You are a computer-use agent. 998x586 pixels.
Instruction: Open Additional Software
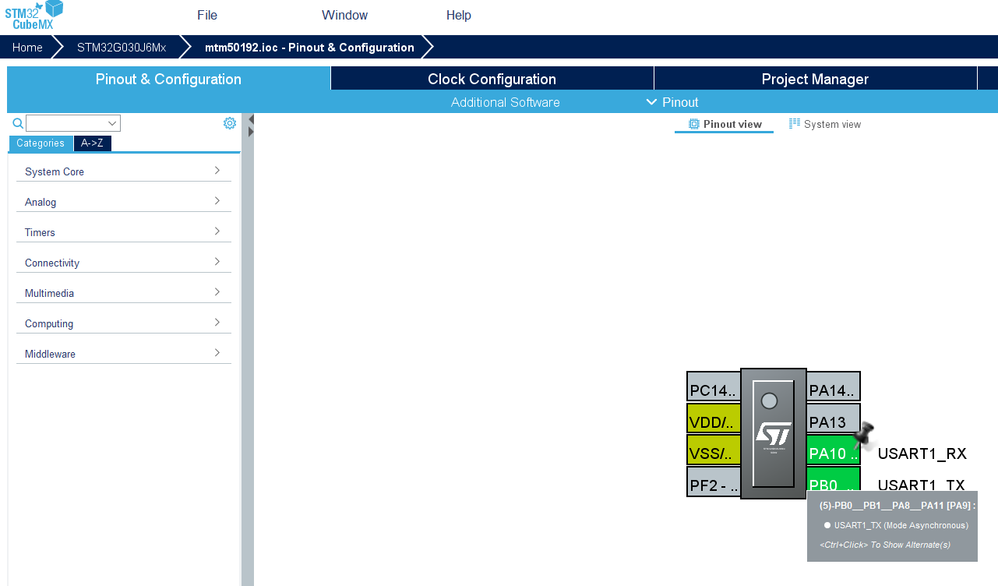[x=505, y=102]
